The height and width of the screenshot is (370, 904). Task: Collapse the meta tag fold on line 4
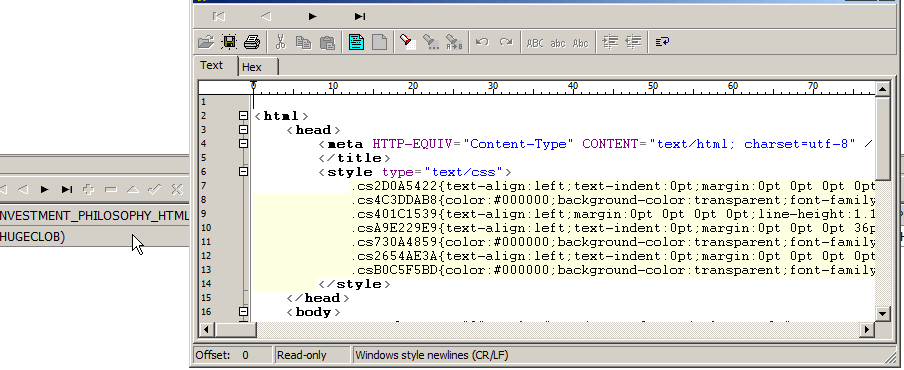click(243, 144)
